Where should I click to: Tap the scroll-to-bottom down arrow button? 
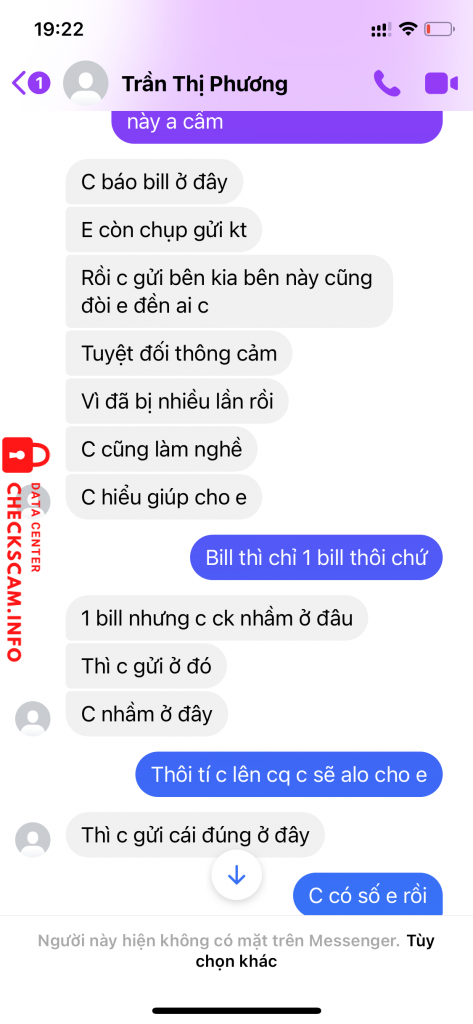tap(236, 875)
